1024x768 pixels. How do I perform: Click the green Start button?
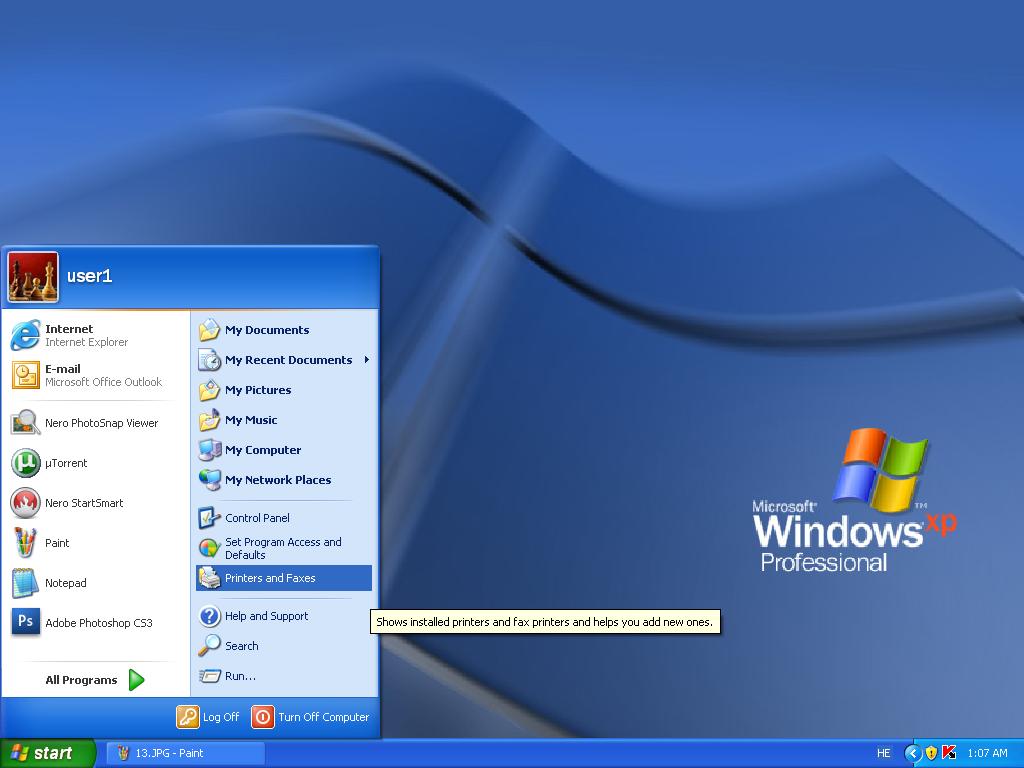47,753
